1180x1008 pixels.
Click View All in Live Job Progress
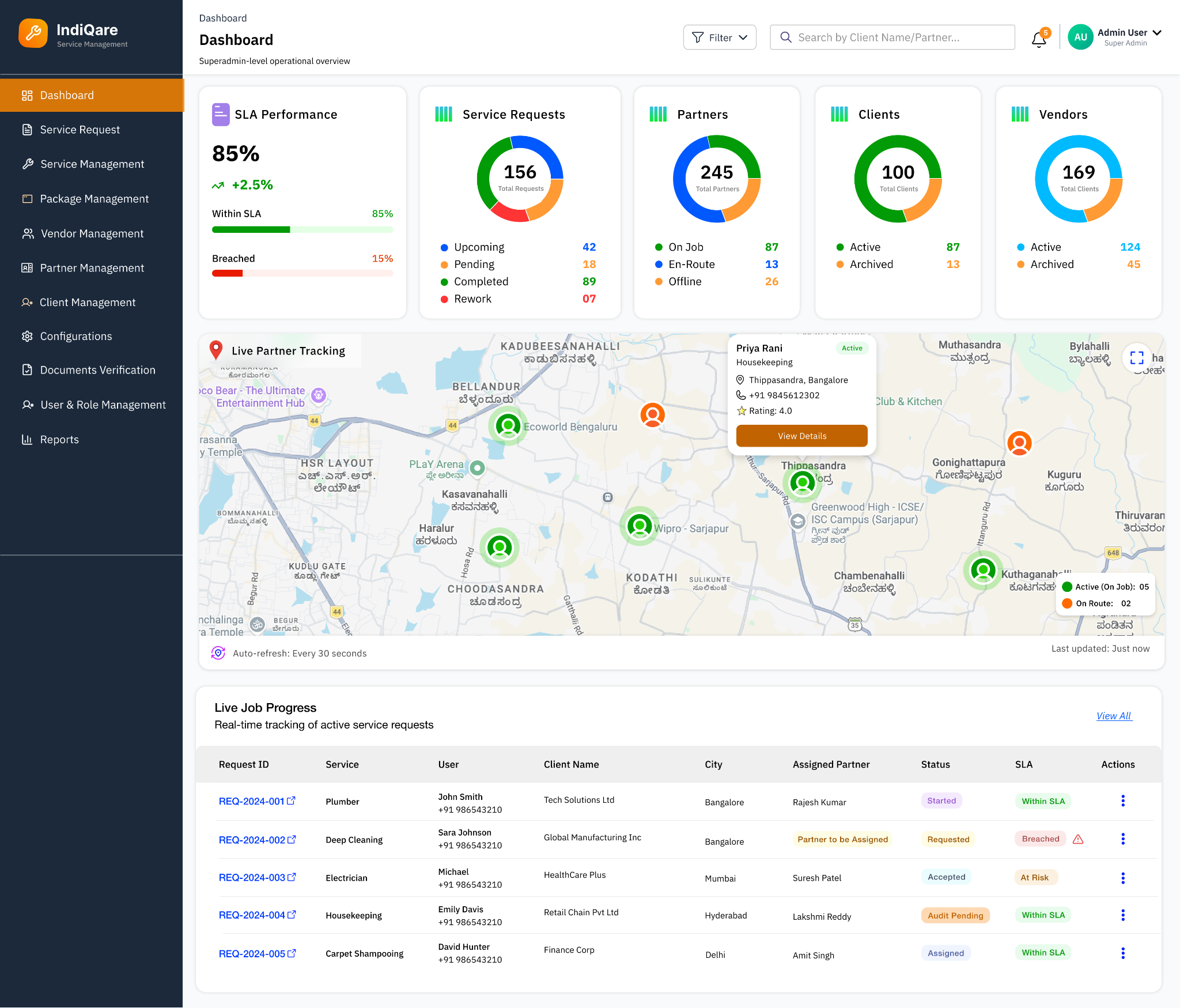pyautogui.click(x=1114, y=716)
